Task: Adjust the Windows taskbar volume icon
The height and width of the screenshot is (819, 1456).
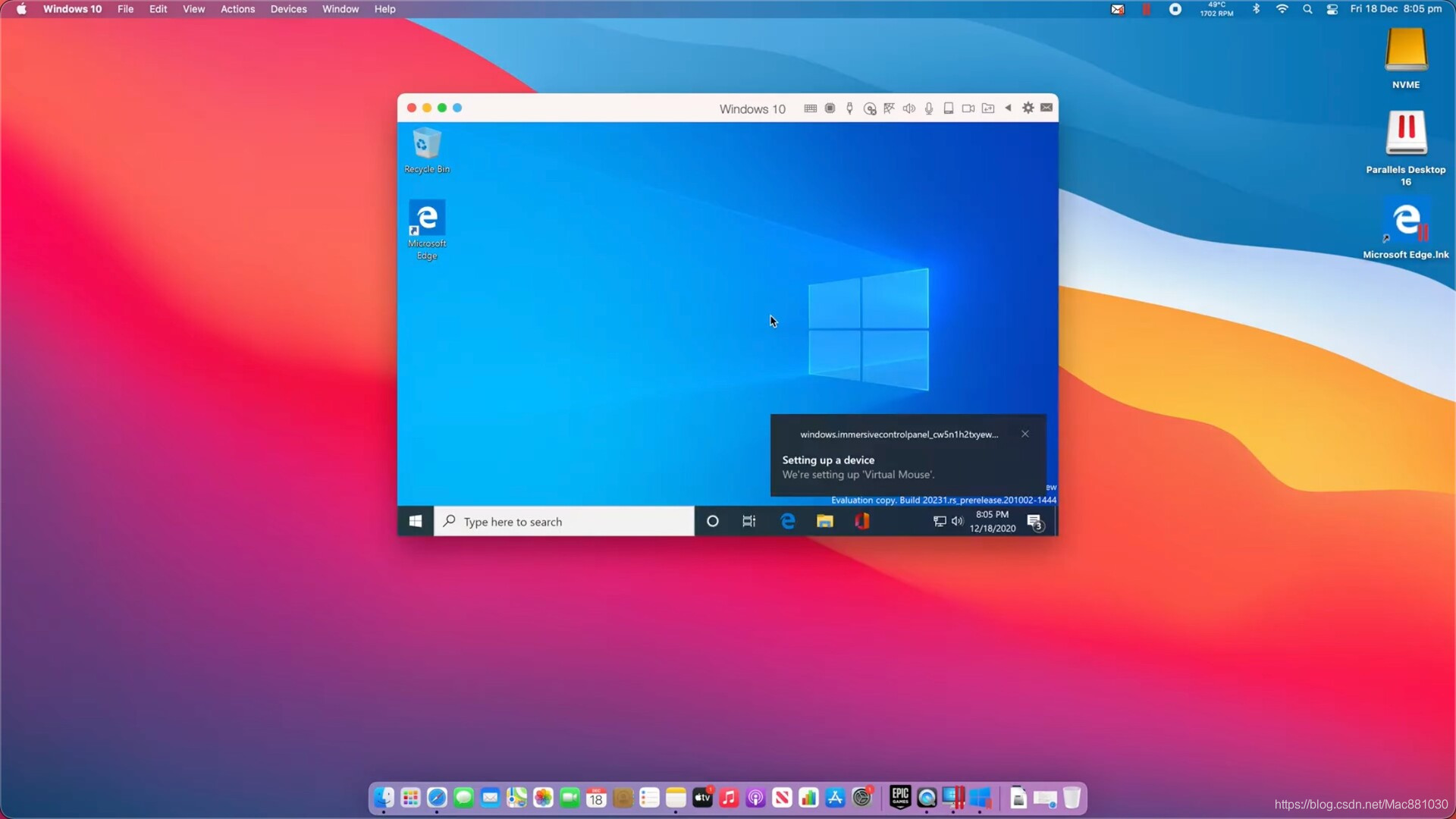Action: pos(957,521)
